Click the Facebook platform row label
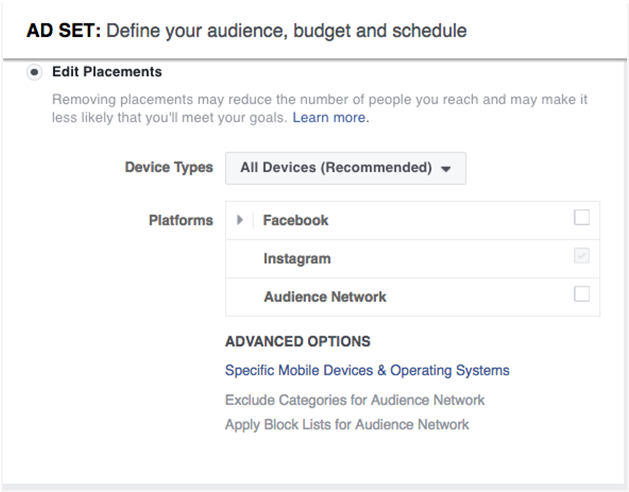629x492 pixels. click(x=295, y=220)
